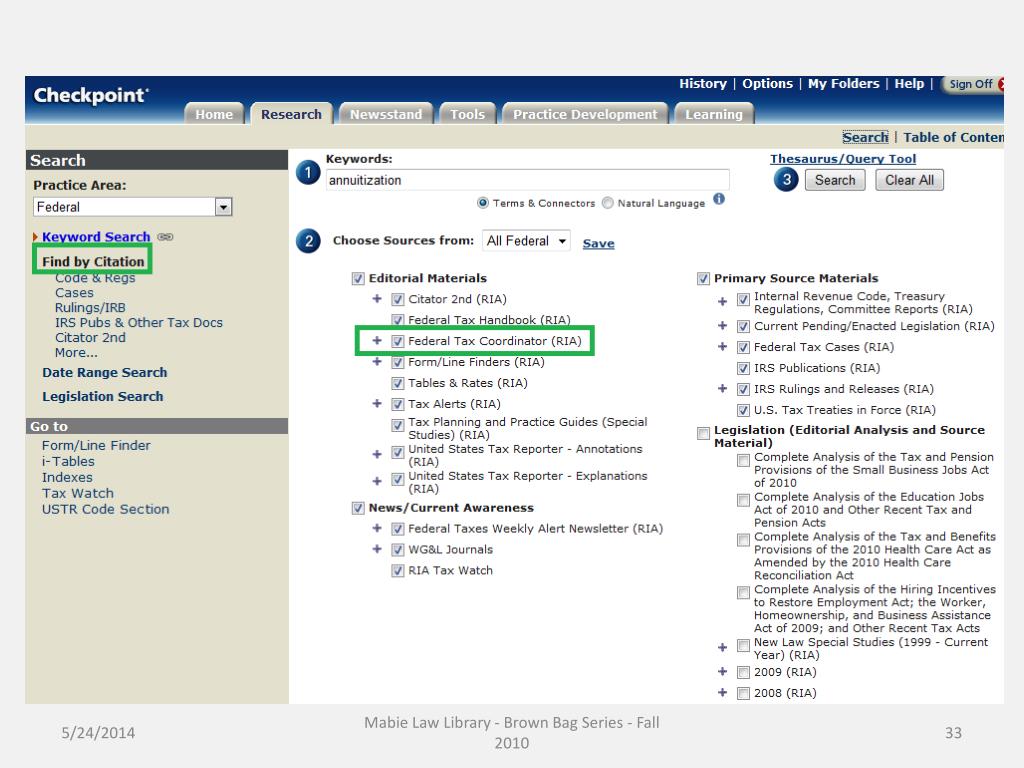Image resolution: width=1024 pixels, height=768 pixels.
Task: Check New Law Special Studies checkbox
Action: click(743, 646)
